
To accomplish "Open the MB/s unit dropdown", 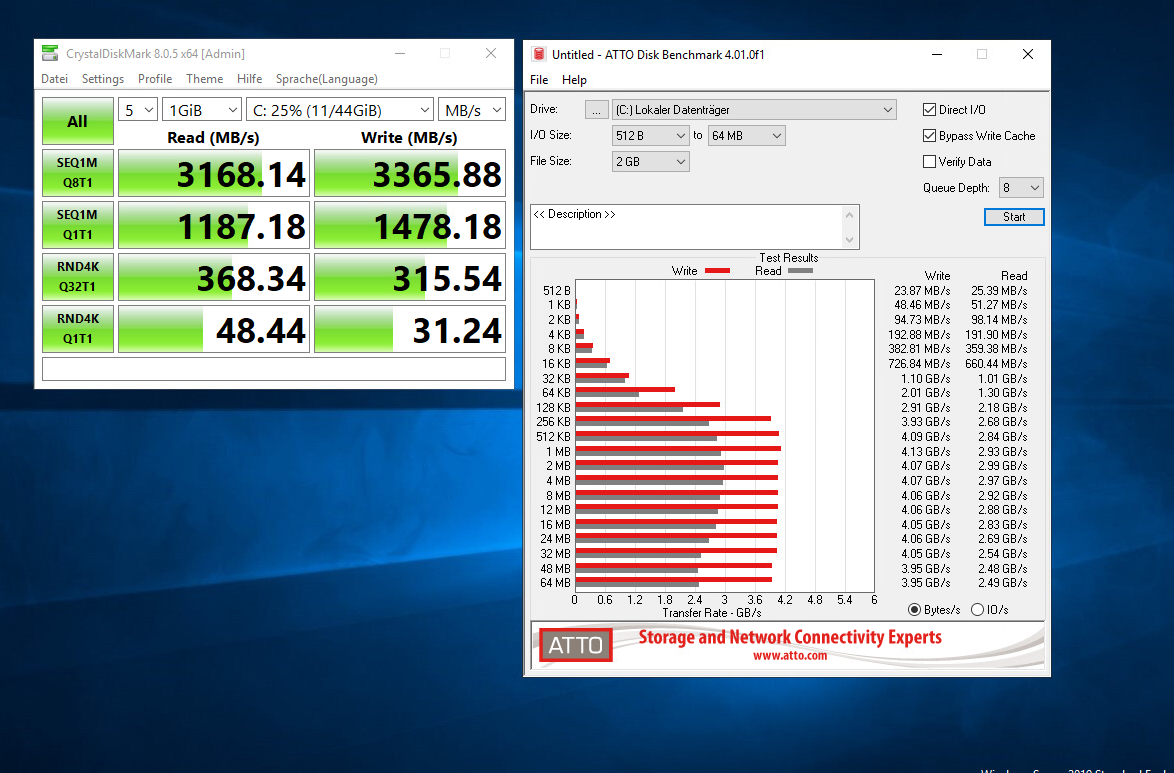I will pos(472,110).
